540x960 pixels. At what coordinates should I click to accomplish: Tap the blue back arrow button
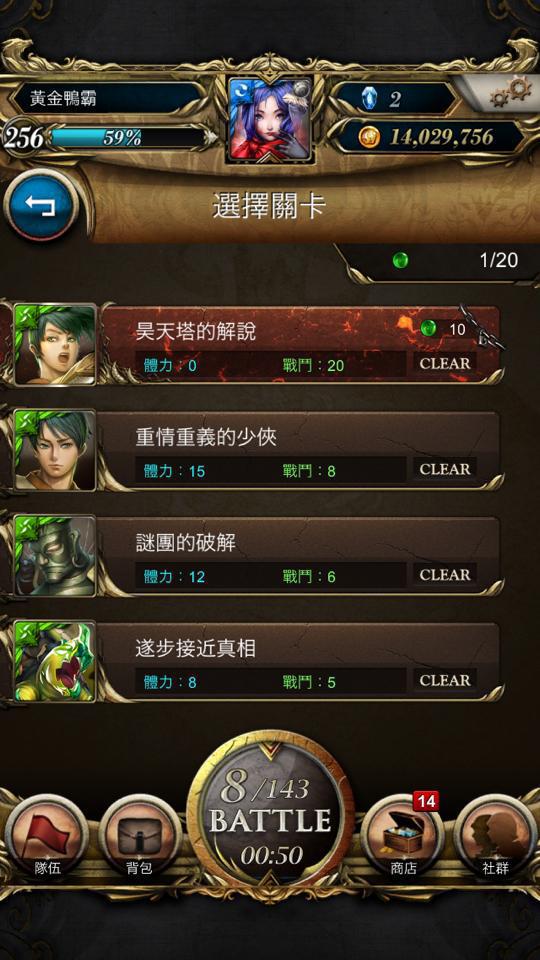[41, 205]
